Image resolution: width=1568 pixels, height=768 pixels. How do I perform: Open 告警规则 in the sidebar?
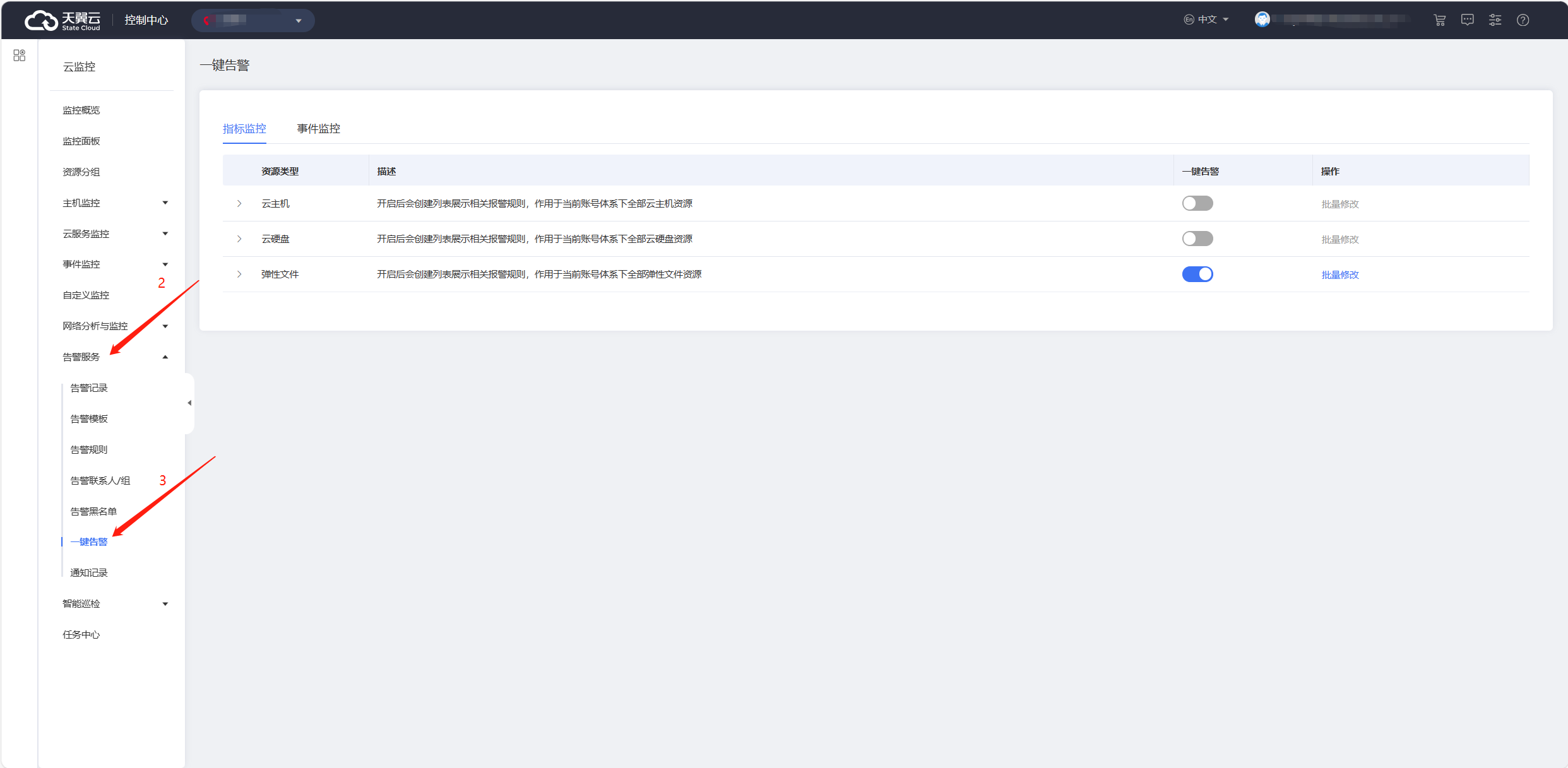tap(89, 449)
